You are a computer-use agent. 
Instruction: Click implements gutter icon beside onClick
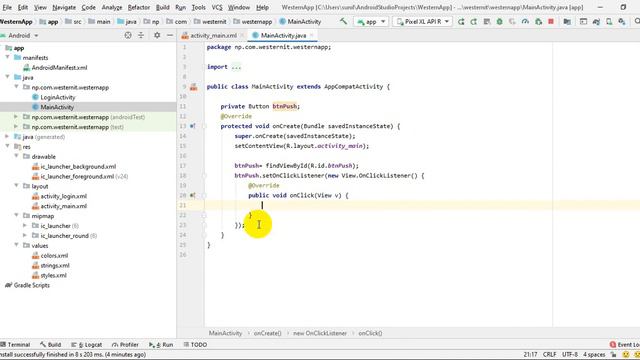pos(192,196)
